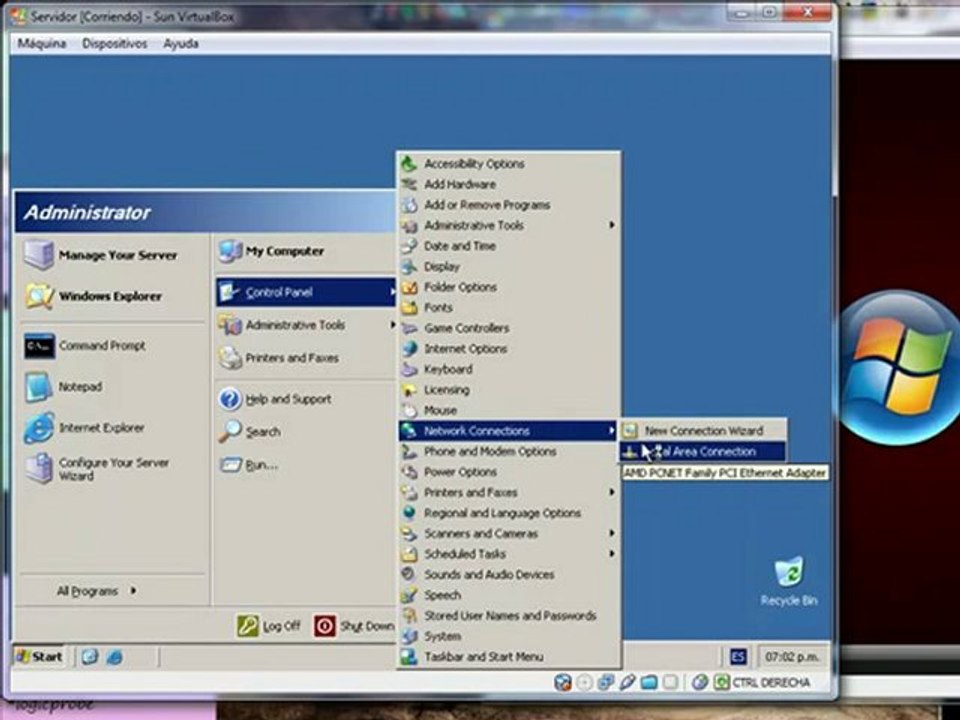Click the Log Off button
Viewport: 960px width, 720px height.
coord(268,626)
